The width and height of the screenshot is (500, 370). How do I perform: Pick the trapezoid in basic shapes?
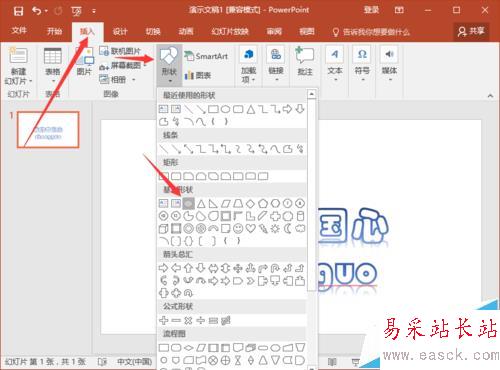(238, 203)
